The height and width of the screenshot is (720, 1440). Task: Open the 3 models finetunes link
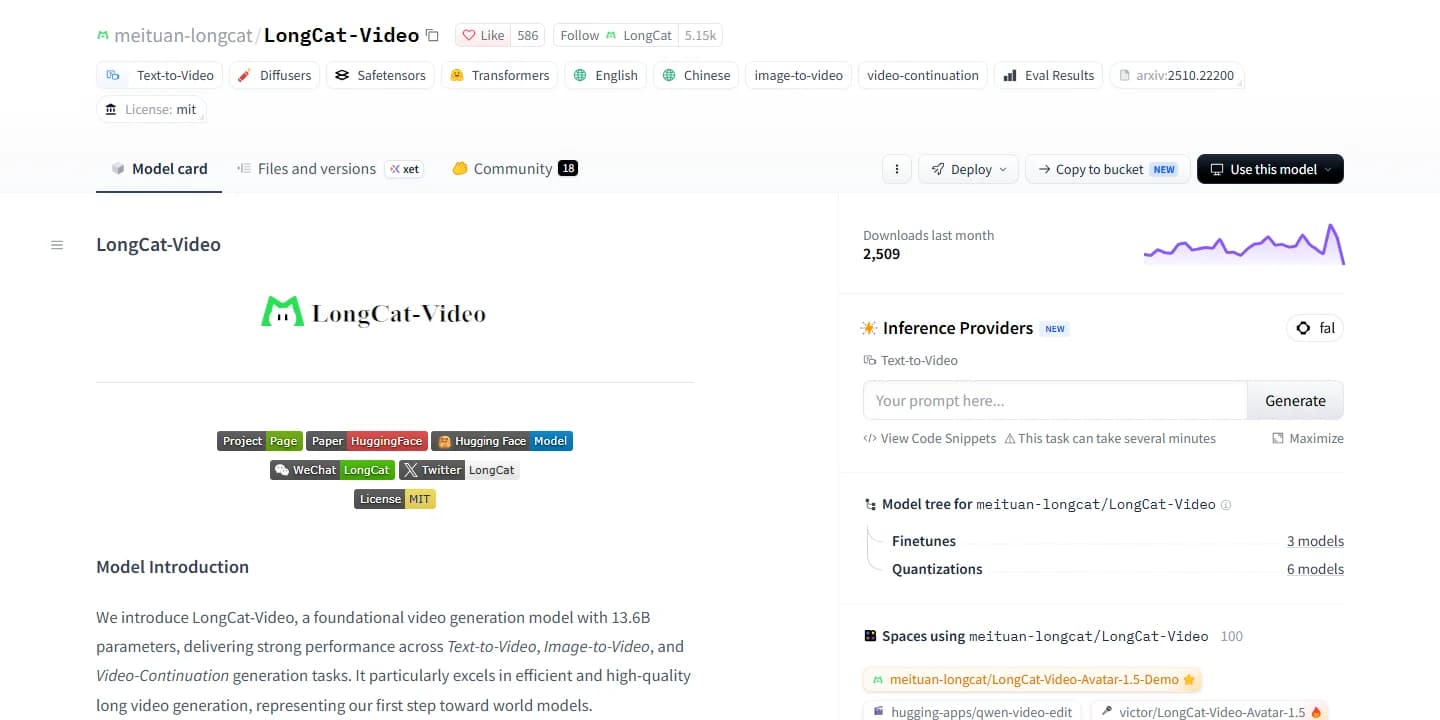1315,541
